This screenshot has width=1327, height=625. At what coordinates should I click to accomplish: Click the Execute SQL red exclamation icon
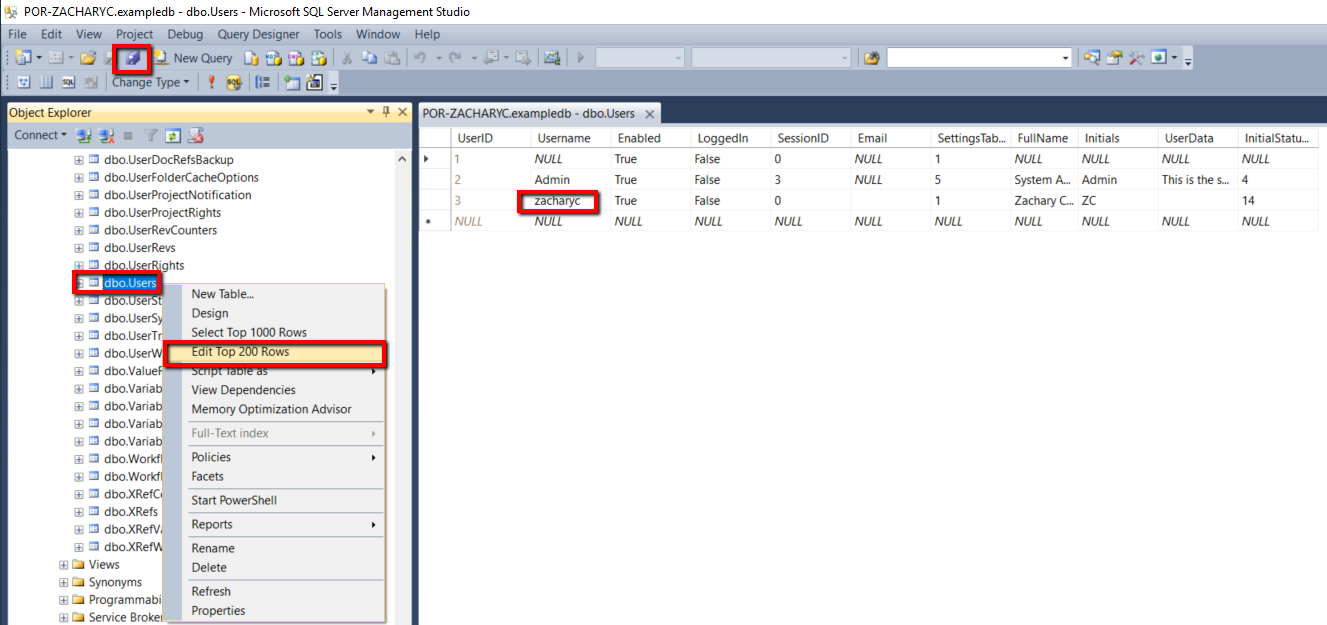(212, 82)
